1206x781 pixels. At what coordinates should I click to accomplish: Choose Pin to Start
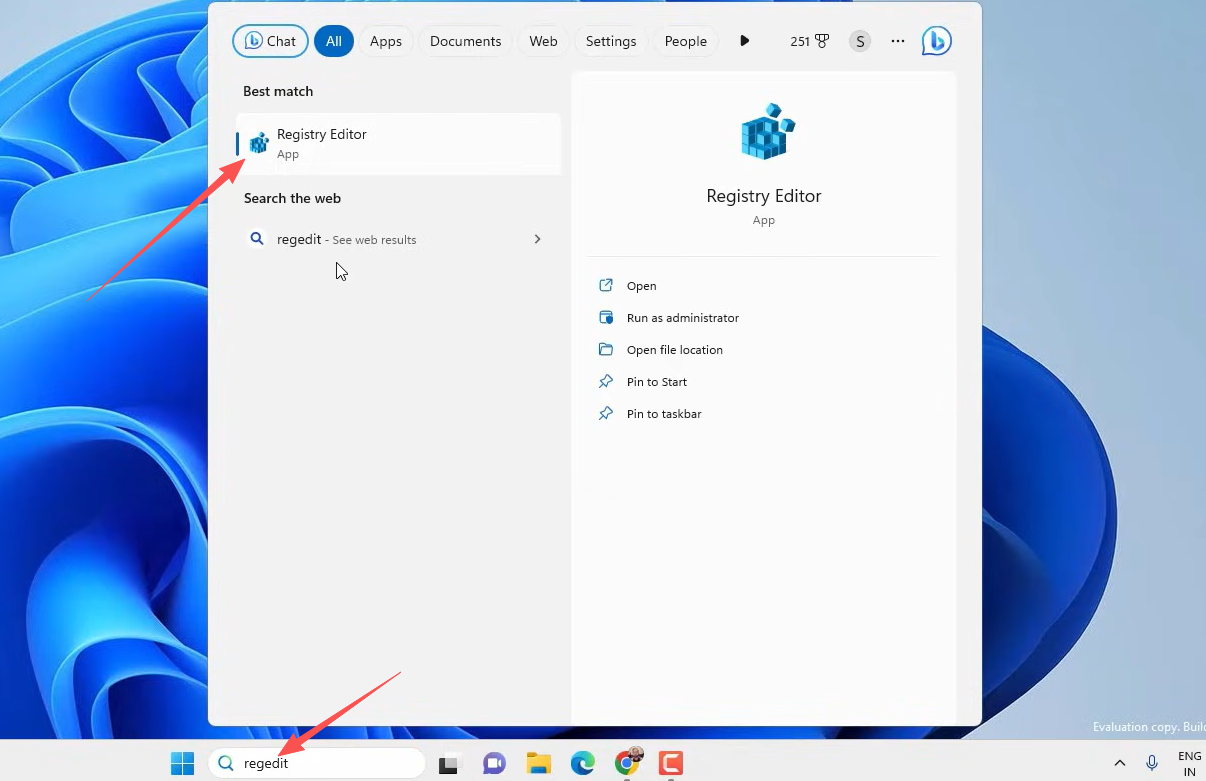(x=656, y=382)
